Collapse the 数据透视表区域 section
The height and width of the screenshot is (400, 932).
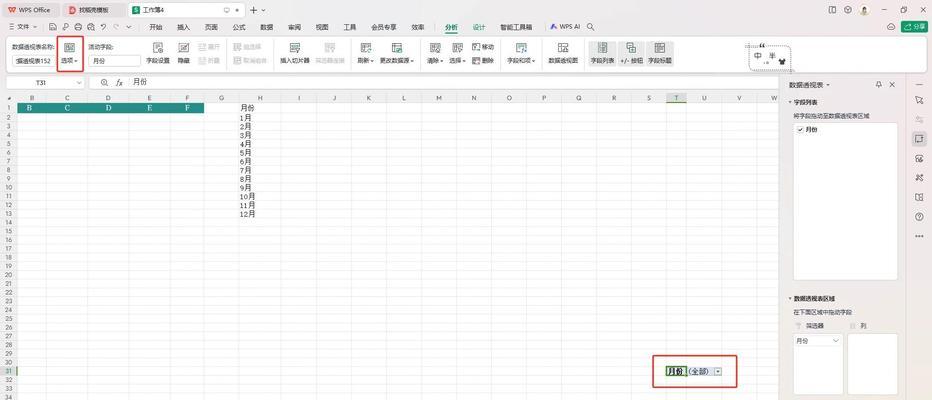coord(791,298)
